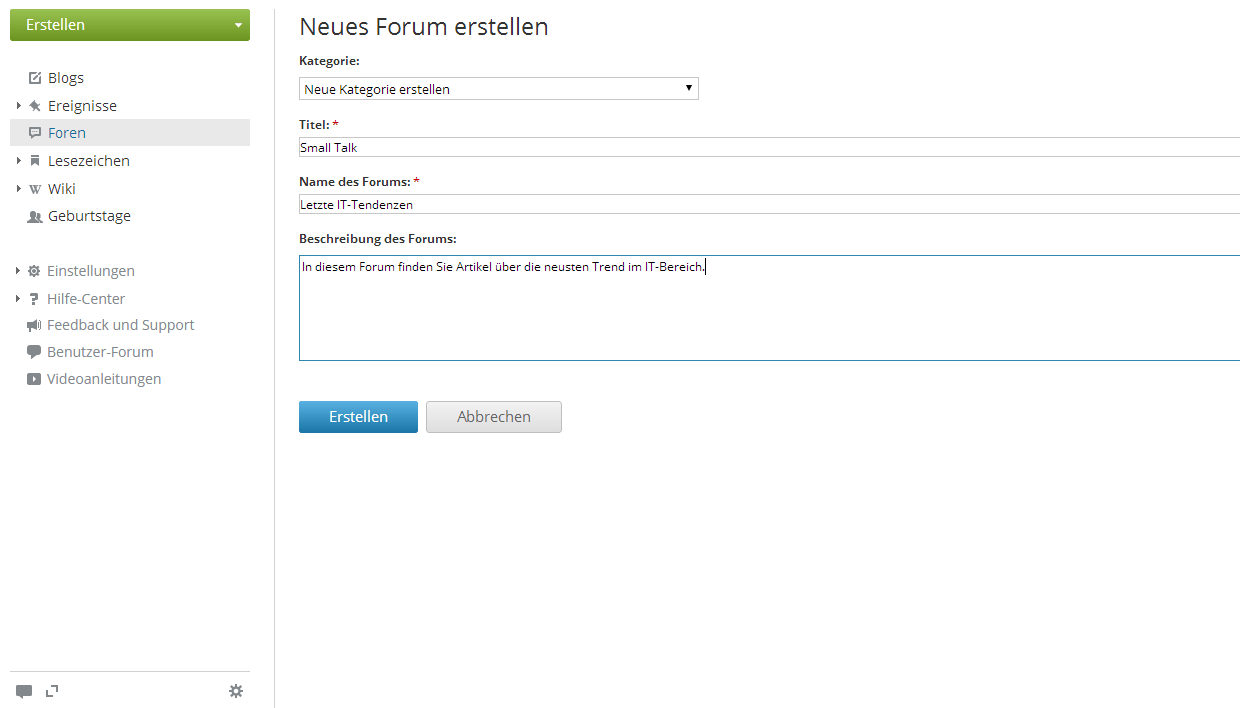
Task: Open Ereignisse in the sidebar
Action: pyautogui.click(x=82, y=106)
